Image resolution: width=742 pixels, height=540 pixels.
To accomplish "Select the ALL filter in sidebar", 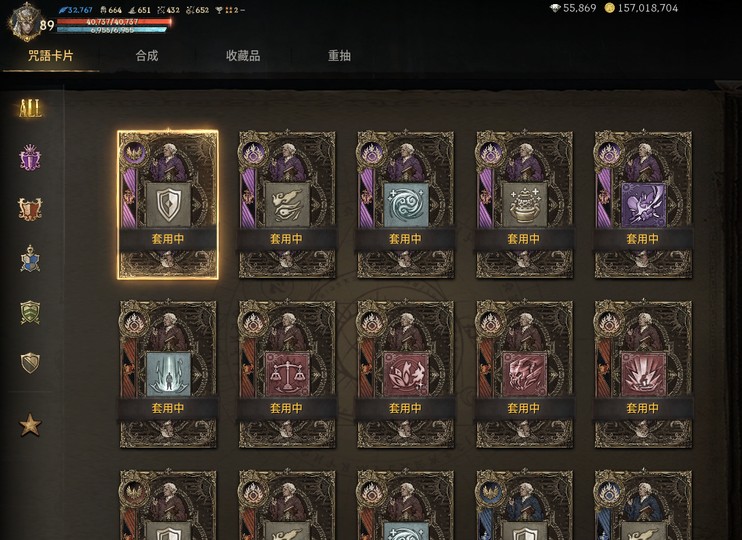I will click(30, 108).
